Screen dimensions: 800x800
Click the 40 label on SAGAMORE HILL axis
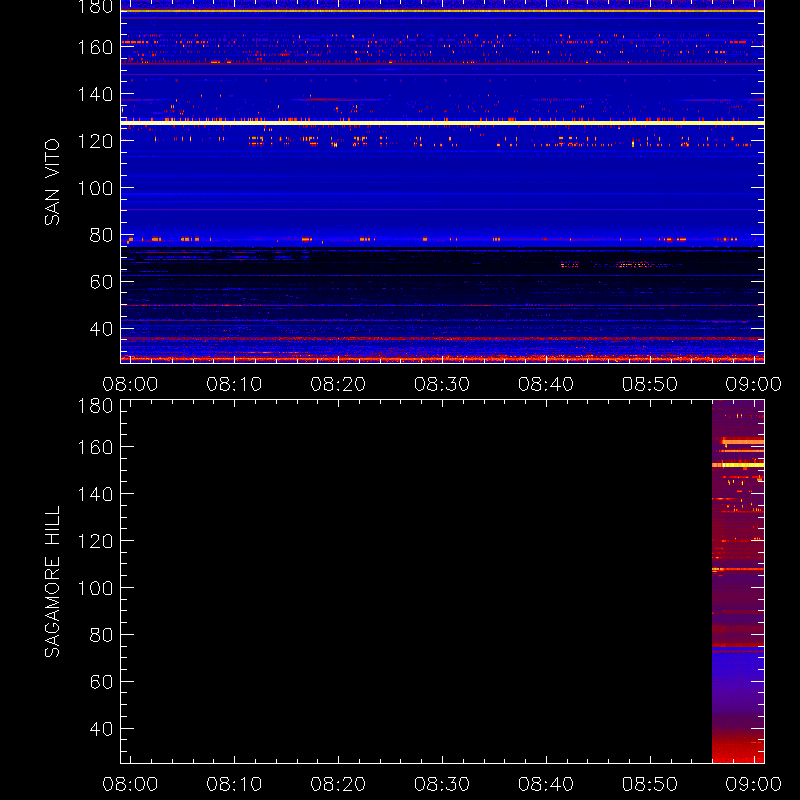click(x=102, y=729)
